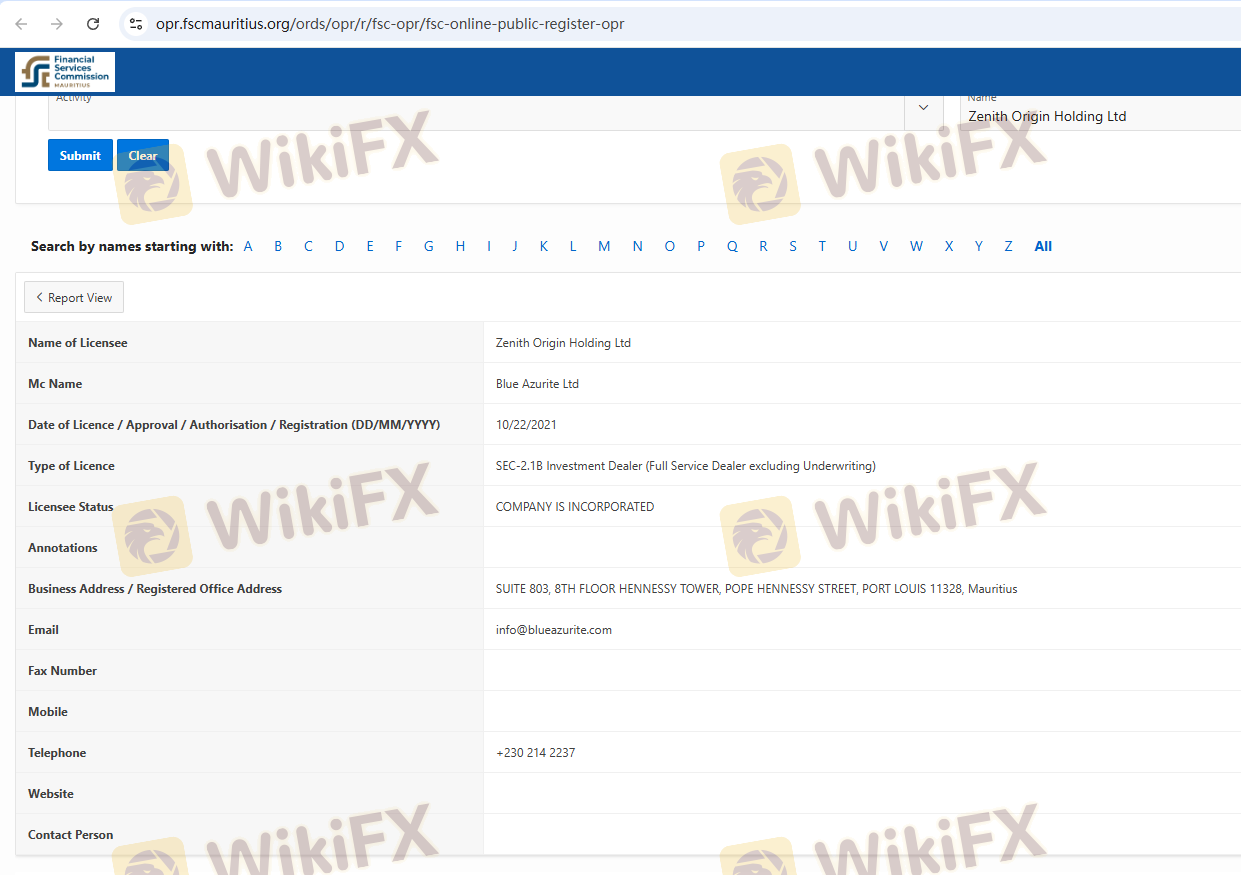The width and height of the screenshot is (1241, 875).
Task: Filter names starting with U
Action: coord(852,246)
